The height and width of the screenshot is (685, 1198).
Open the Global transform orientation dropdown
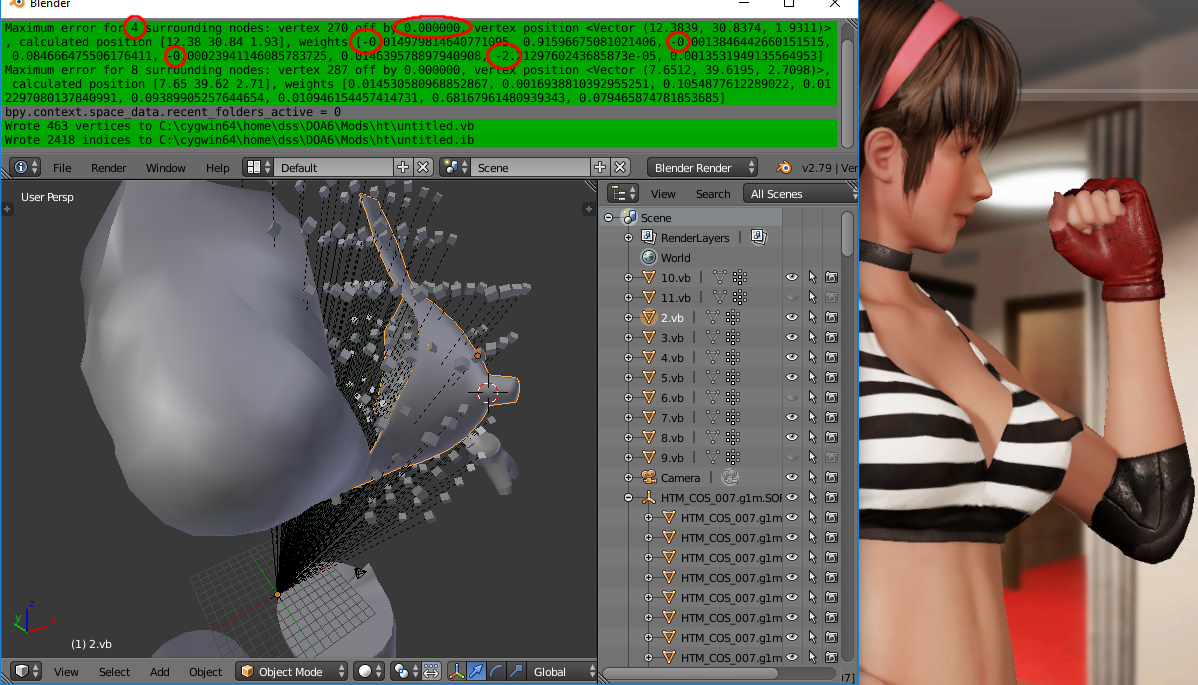click(562, 671)
